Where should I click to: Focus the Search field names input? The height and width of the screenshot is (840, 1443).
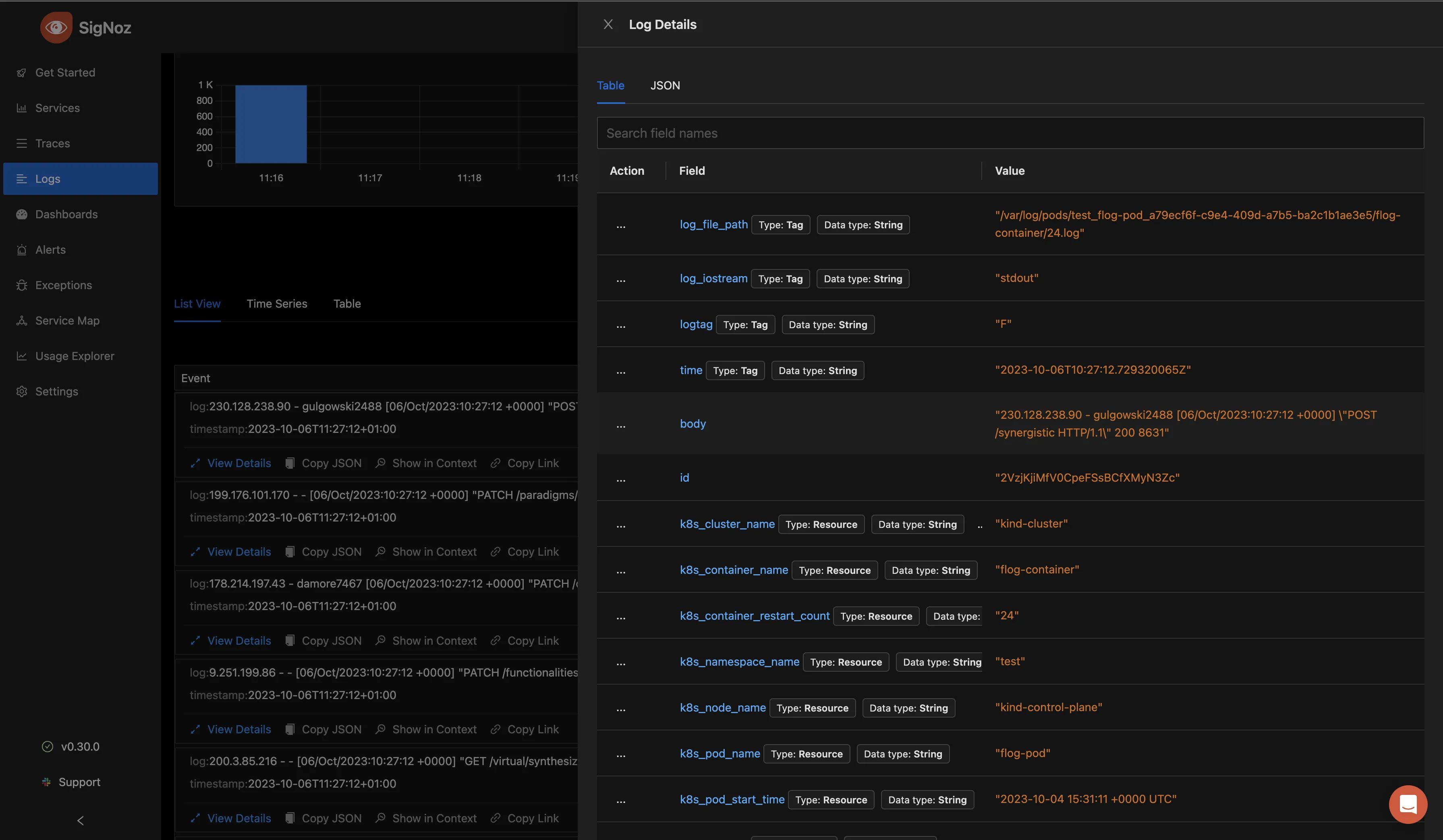click(x=1010, y=133)
